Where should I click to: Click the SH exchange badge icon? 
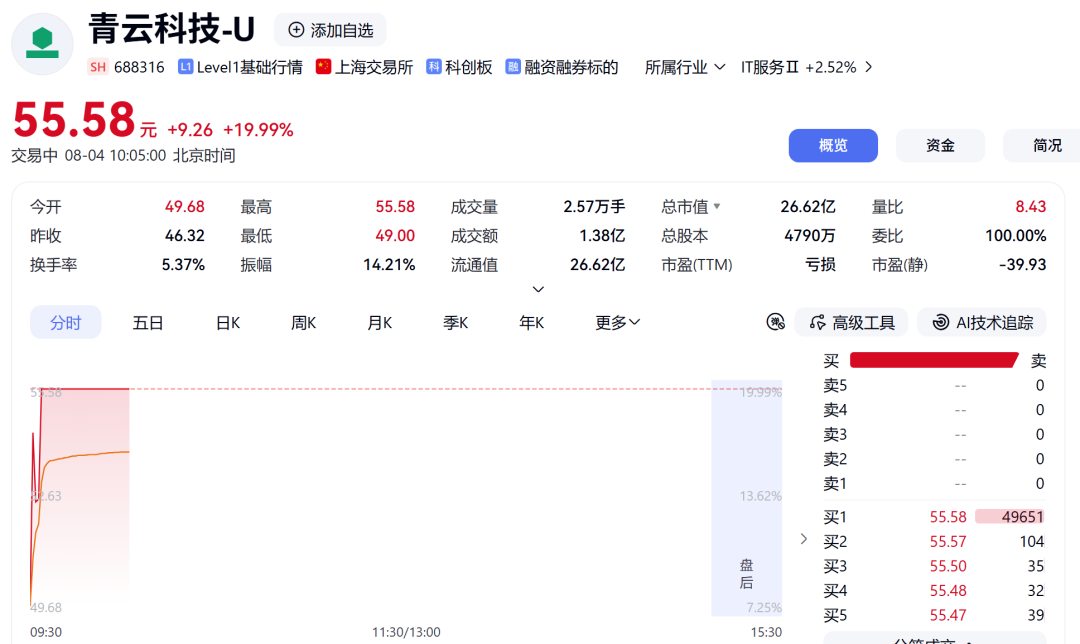pos(98,67)
